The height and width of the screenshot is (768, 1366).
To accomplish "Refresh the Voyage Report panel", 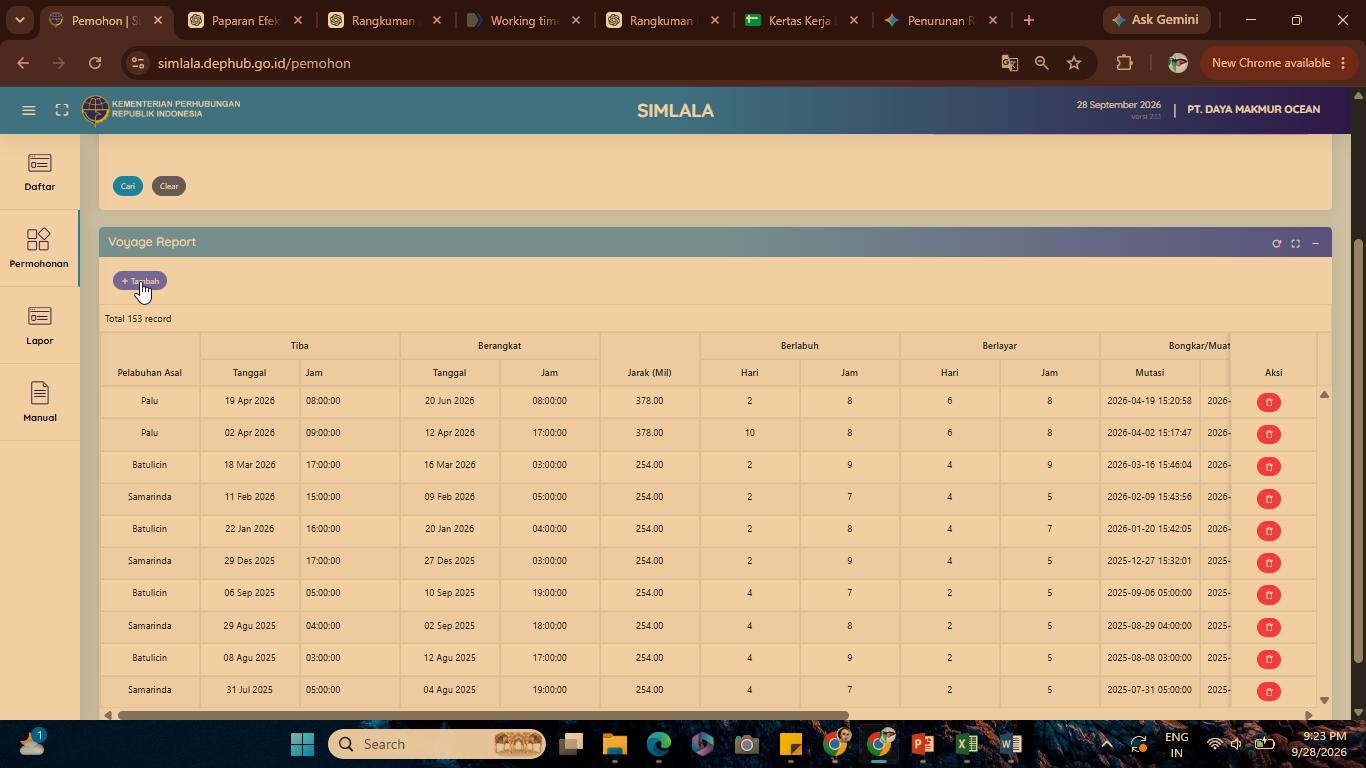I will tap(1276, 243).
